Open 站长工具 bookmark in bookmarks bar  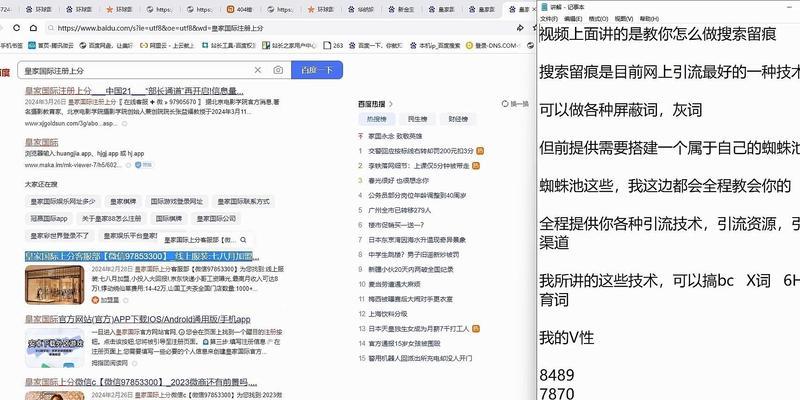click(x=229, y=45)
